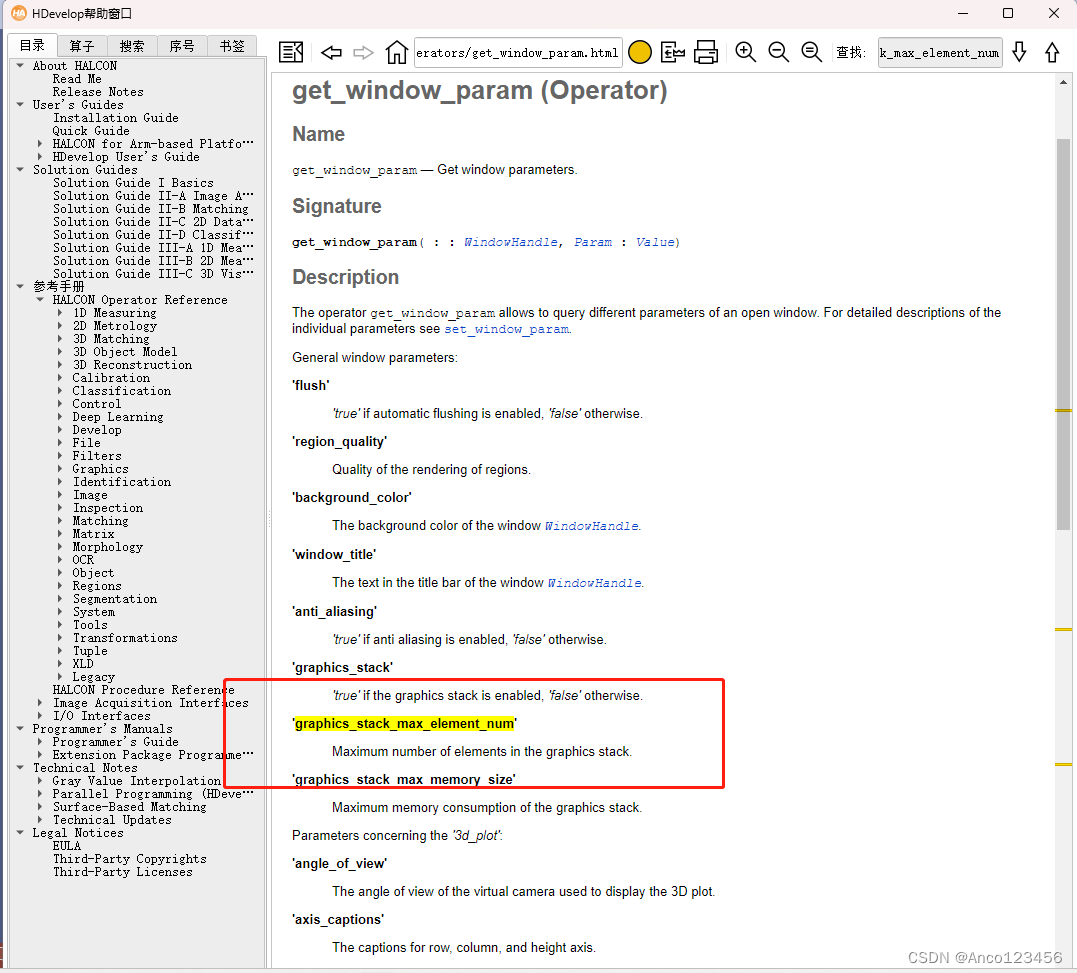Go back with the left arrow icon

[331, 52]
